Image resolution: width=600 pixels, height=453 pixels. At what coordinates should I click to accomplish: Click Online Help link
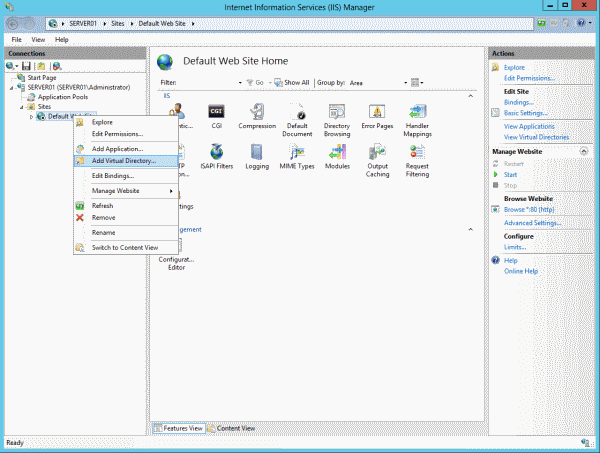point(520,271)
